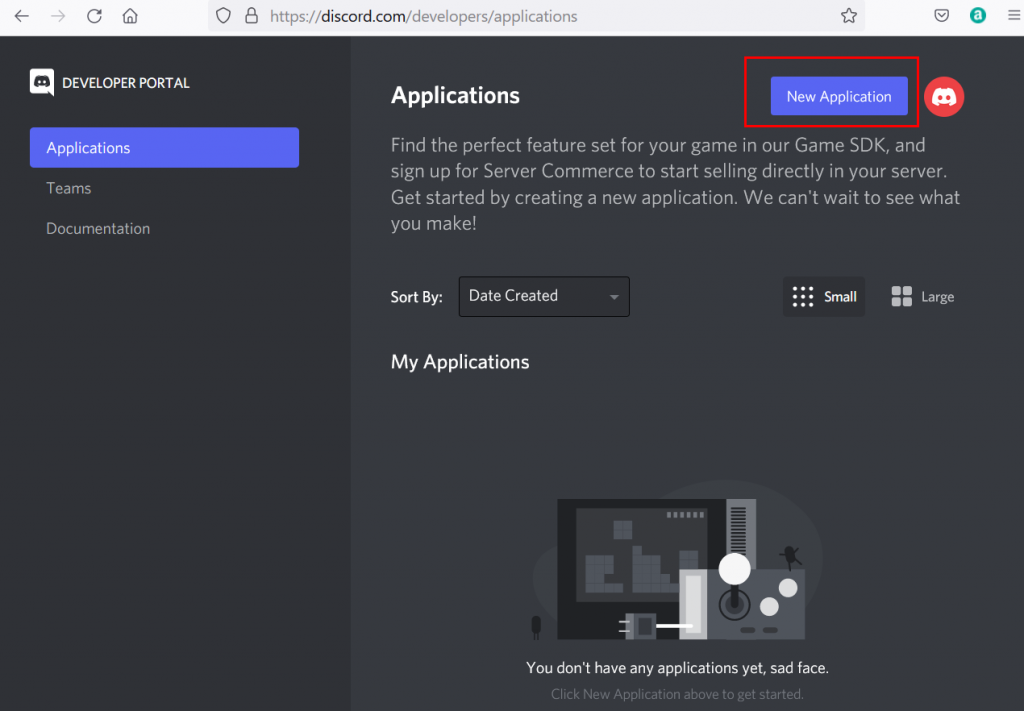Image resolution: width=1024 pixels, height=711 pixels.
Task: Click the My Applications heading
Action: 460,362
